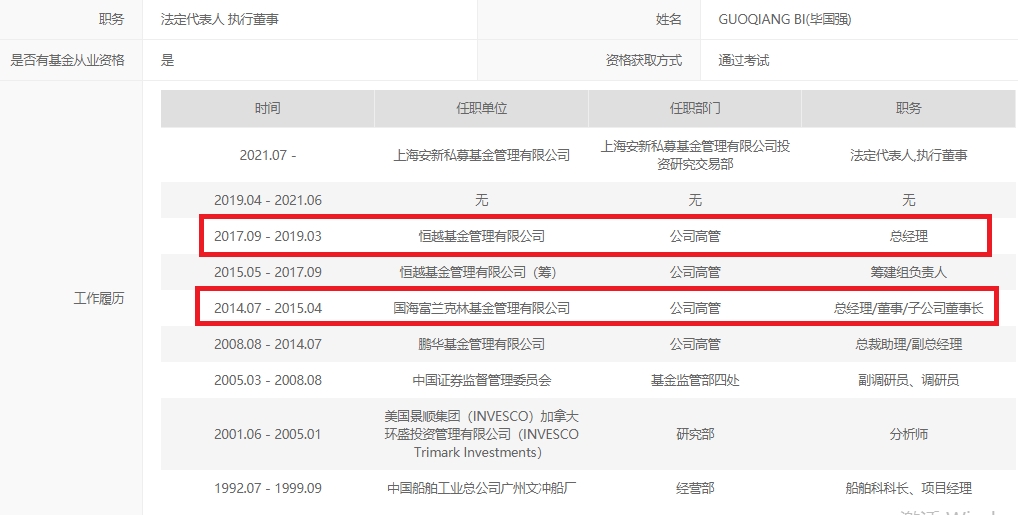The image size is (1018, 515).
Task: Click the date cell 2021.07 -
Action: (x=267, y=155)
